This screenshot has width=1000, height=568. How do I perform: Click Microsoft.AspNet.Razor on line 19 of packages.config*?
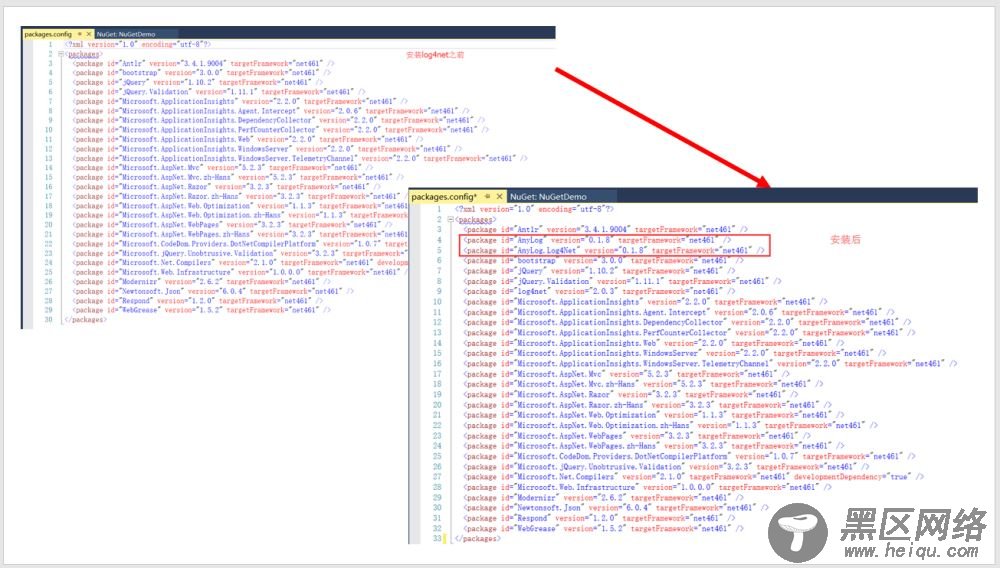click(x=630, y=395)
